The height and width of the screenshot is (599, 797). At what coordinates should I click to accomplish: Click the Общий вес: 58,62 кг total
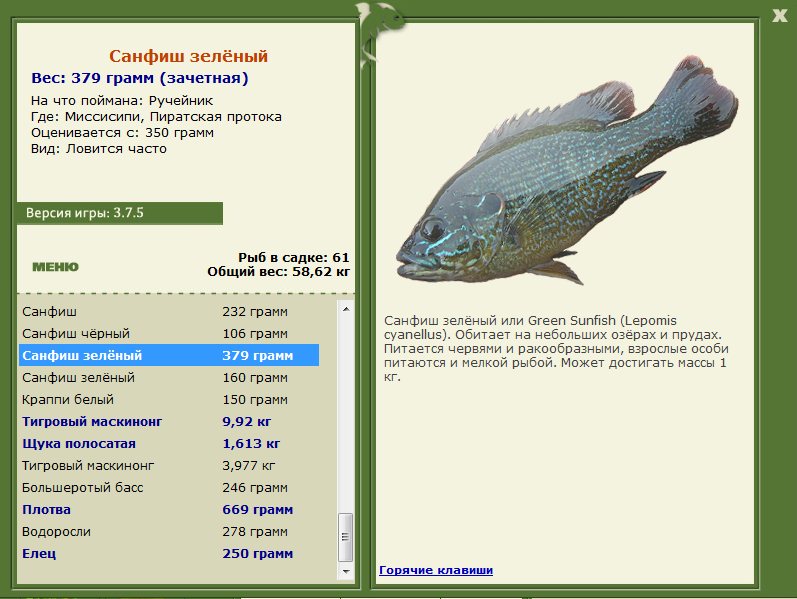click(279, 272)
